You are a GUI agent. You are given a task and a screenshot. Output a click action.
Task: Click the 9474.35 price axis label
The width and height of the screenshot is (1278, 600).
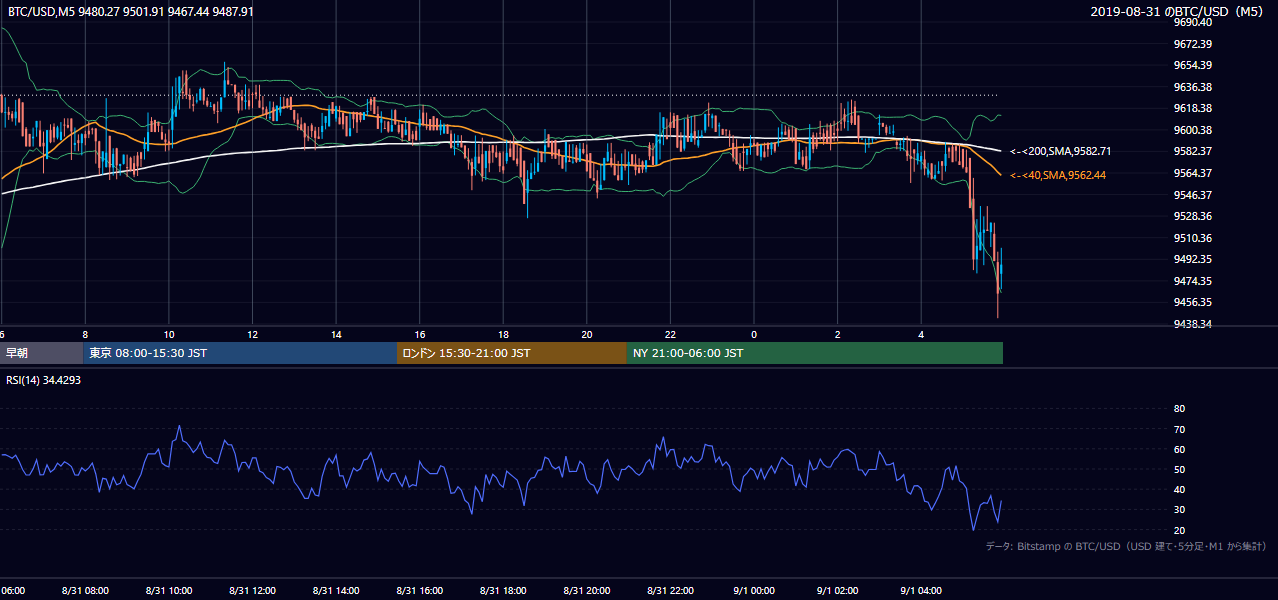tap(1193, 281)
